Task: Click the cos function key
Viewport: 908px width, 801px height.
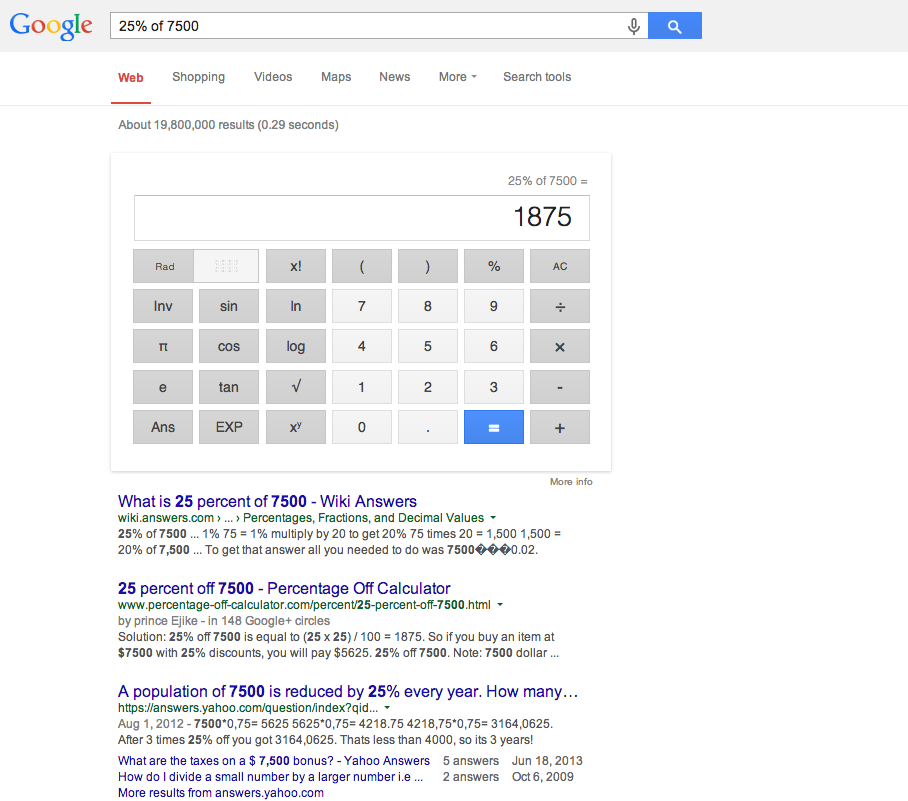Action: coord(229,346)
